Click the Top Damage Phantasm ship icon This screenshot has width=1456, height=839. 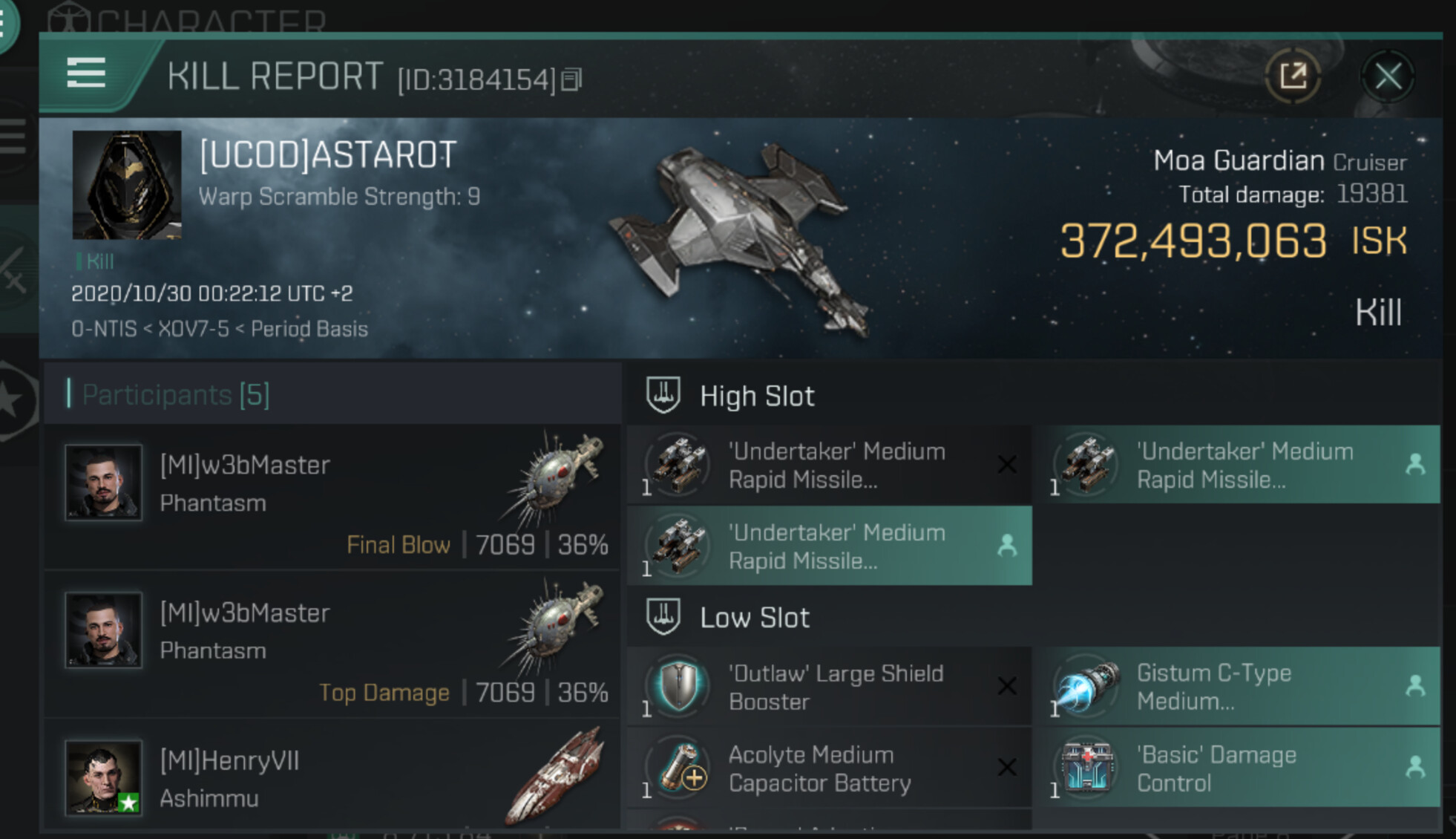[555, 627]
